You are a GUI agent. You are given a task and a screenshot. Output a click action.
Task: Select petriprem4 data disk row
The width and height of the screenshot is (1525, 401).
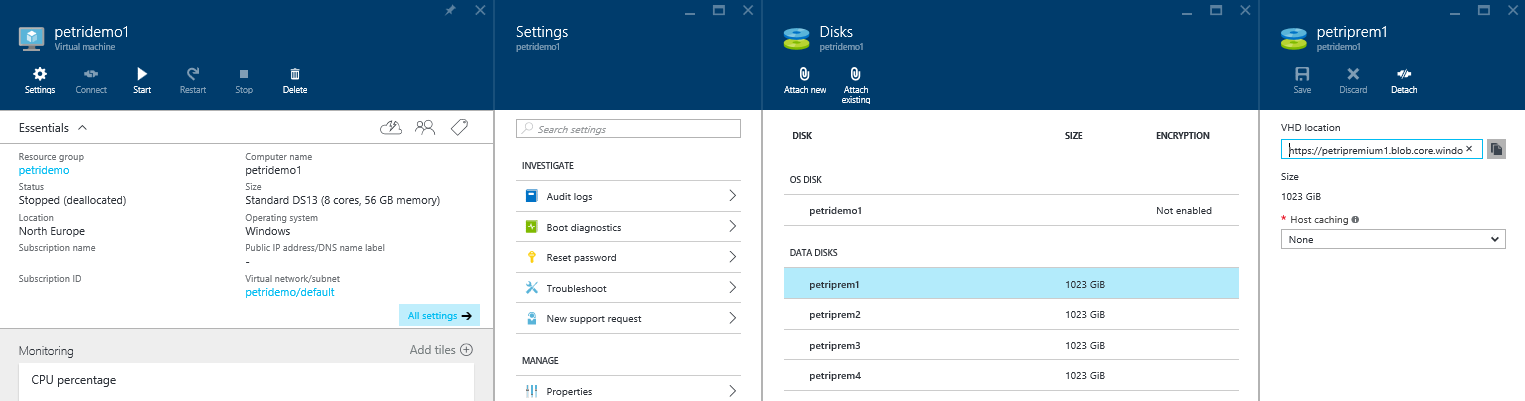[x=1011, y=375]
